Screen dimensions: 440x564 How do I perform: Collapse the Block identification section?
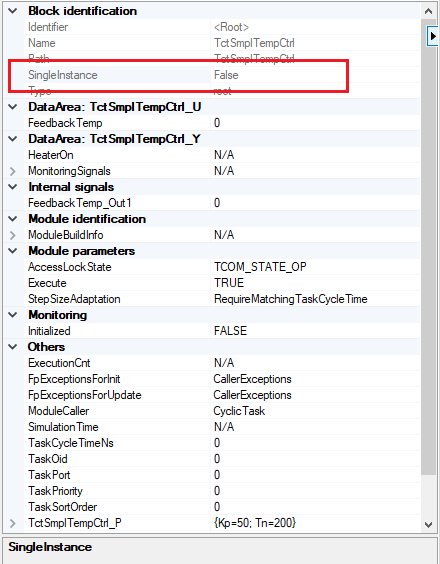click(13, 11)
